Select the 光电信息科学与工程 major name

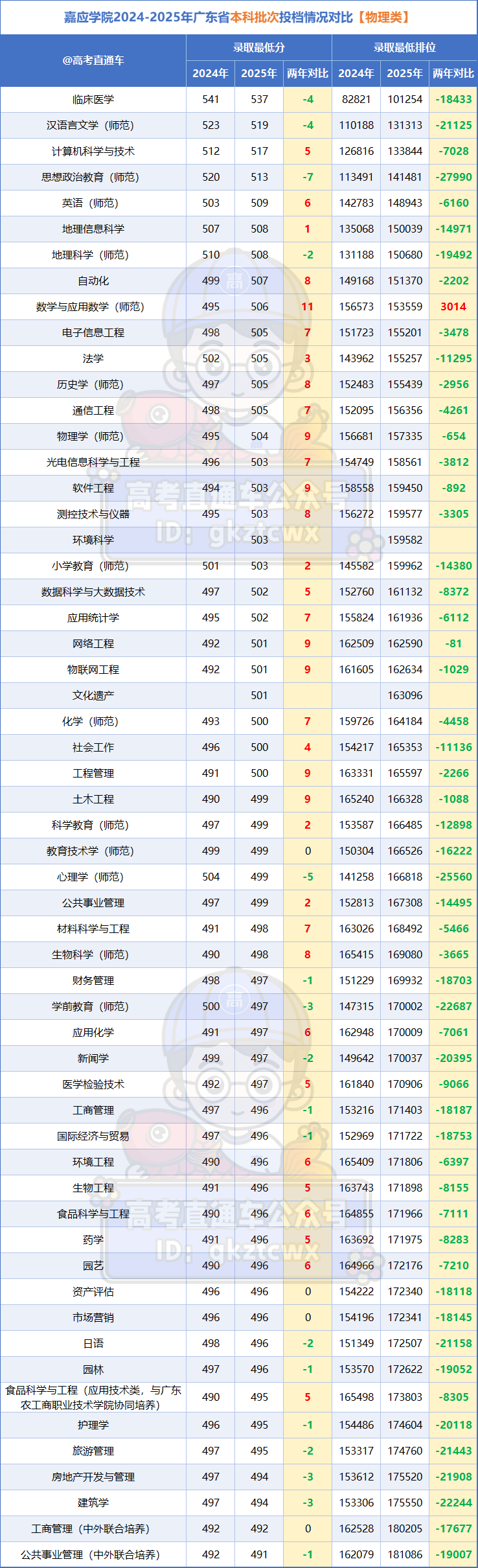click(x=93, y=462)
